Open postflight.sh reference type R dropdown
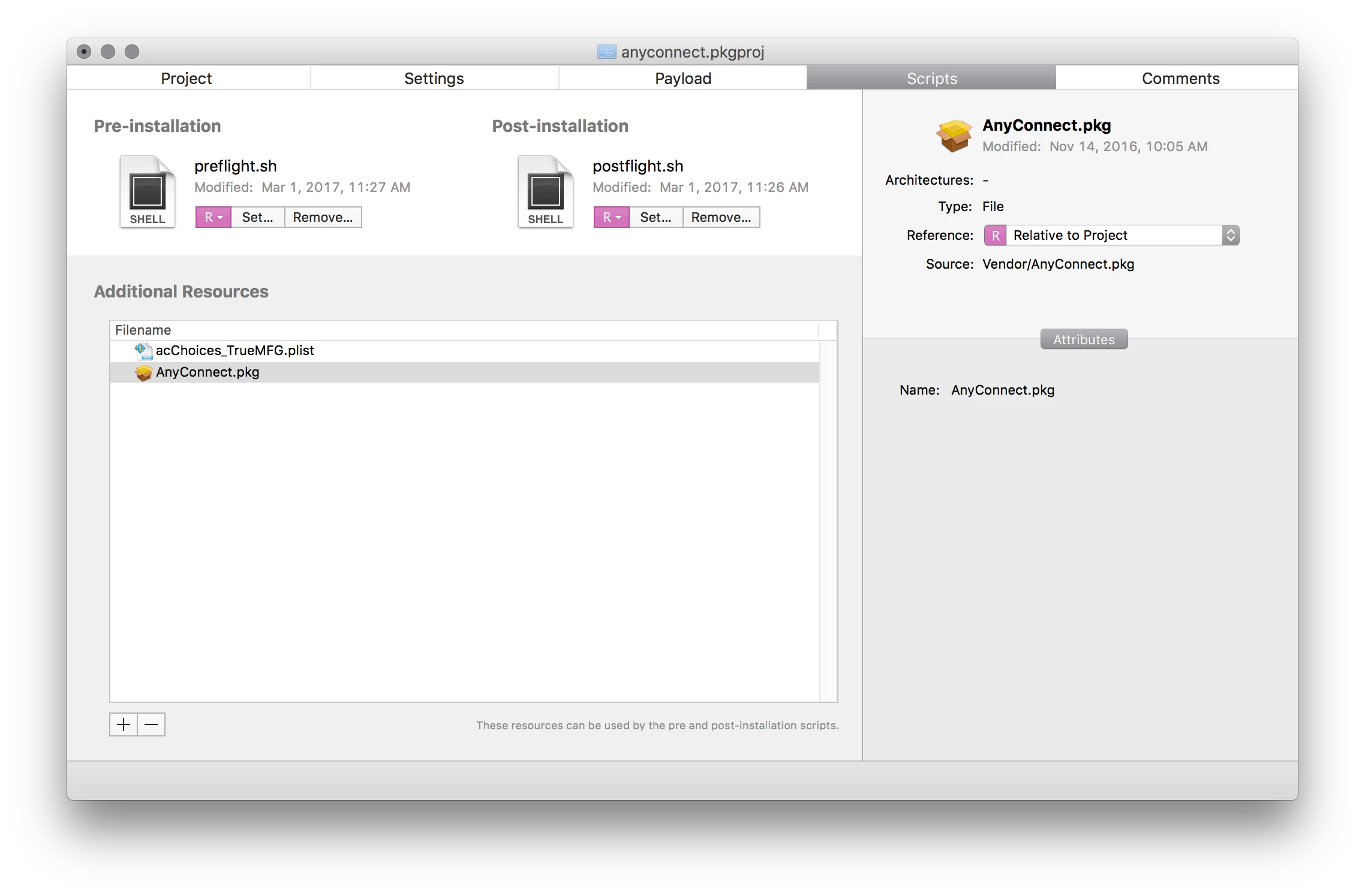 tap(612, 217)
